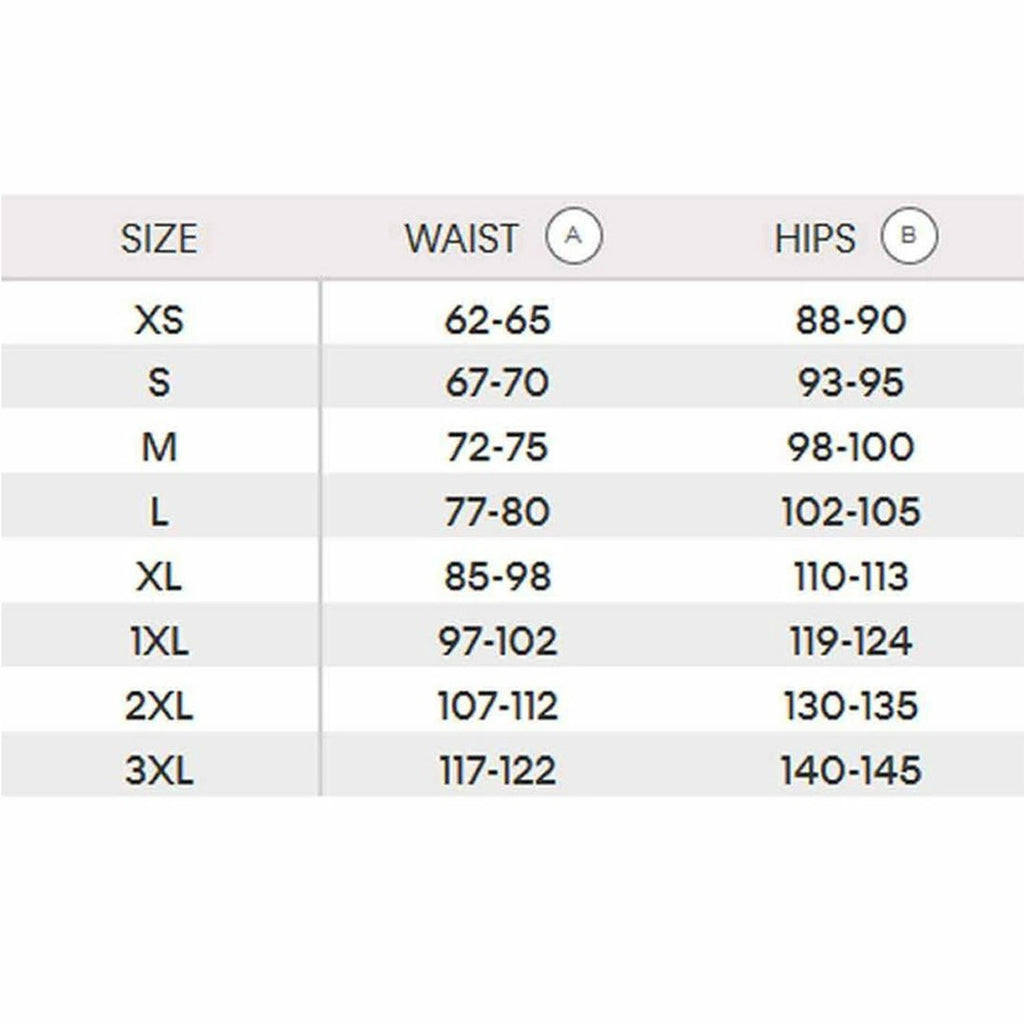Select waist range 117-122
The width and height of the screenshot is (1024, 1024).
(497, 771)
